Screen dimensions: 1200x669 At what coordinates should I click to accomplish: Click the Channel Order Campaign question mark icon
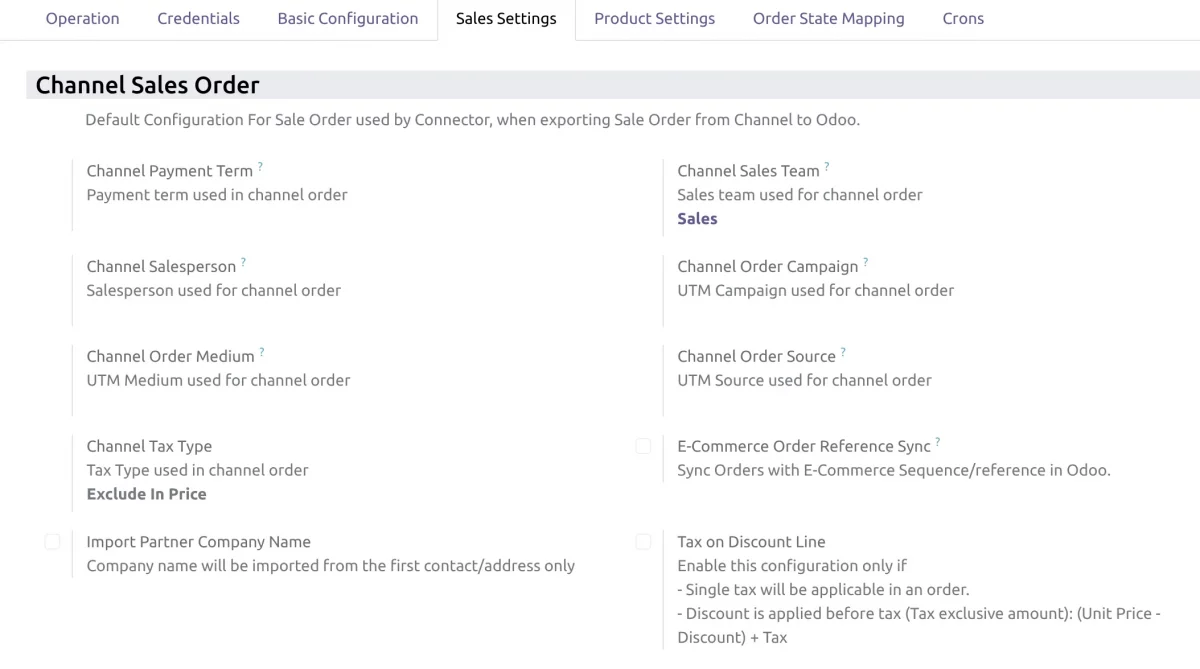point(866,261)
